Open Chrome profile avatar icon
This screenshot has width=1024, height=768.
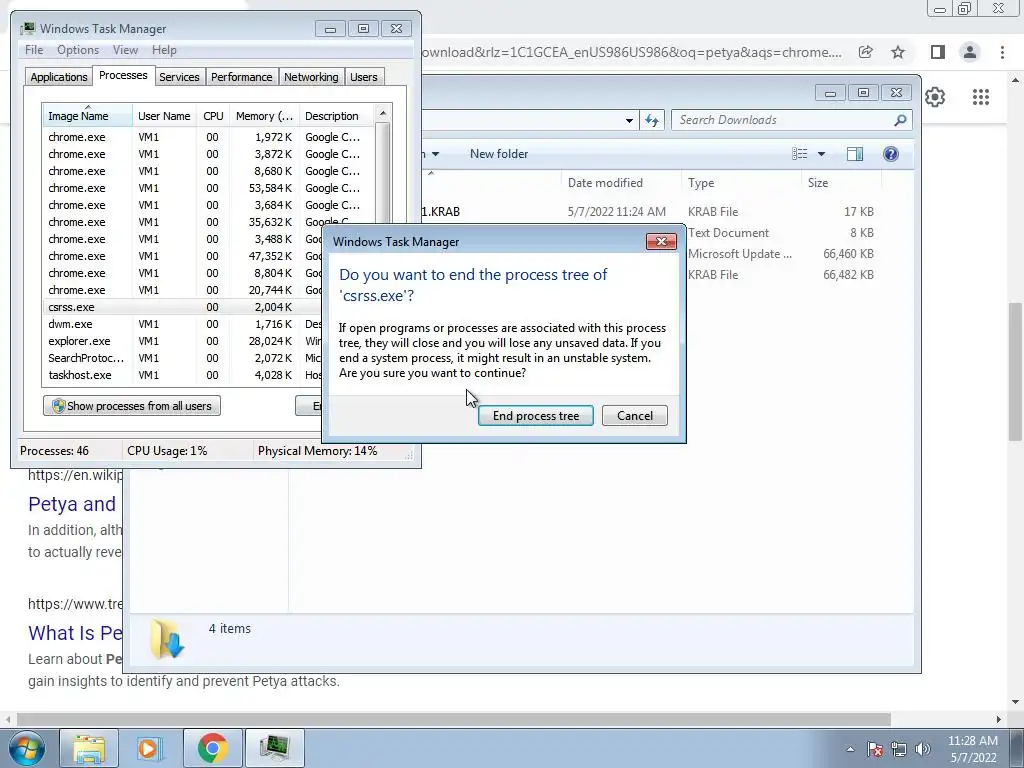[x=970, y=52]
